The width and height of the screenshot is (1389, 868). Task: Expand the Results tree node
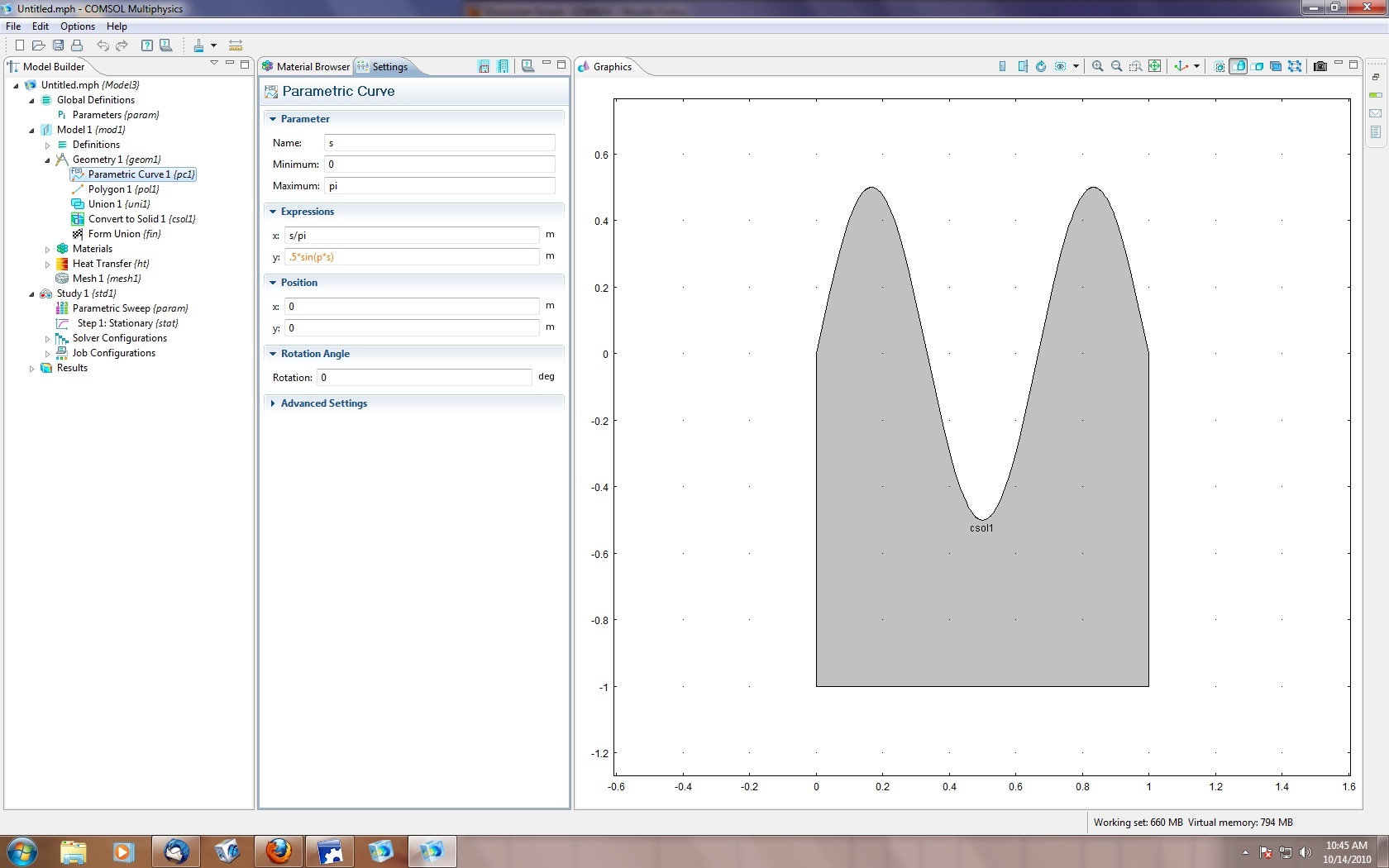[32, 369]
